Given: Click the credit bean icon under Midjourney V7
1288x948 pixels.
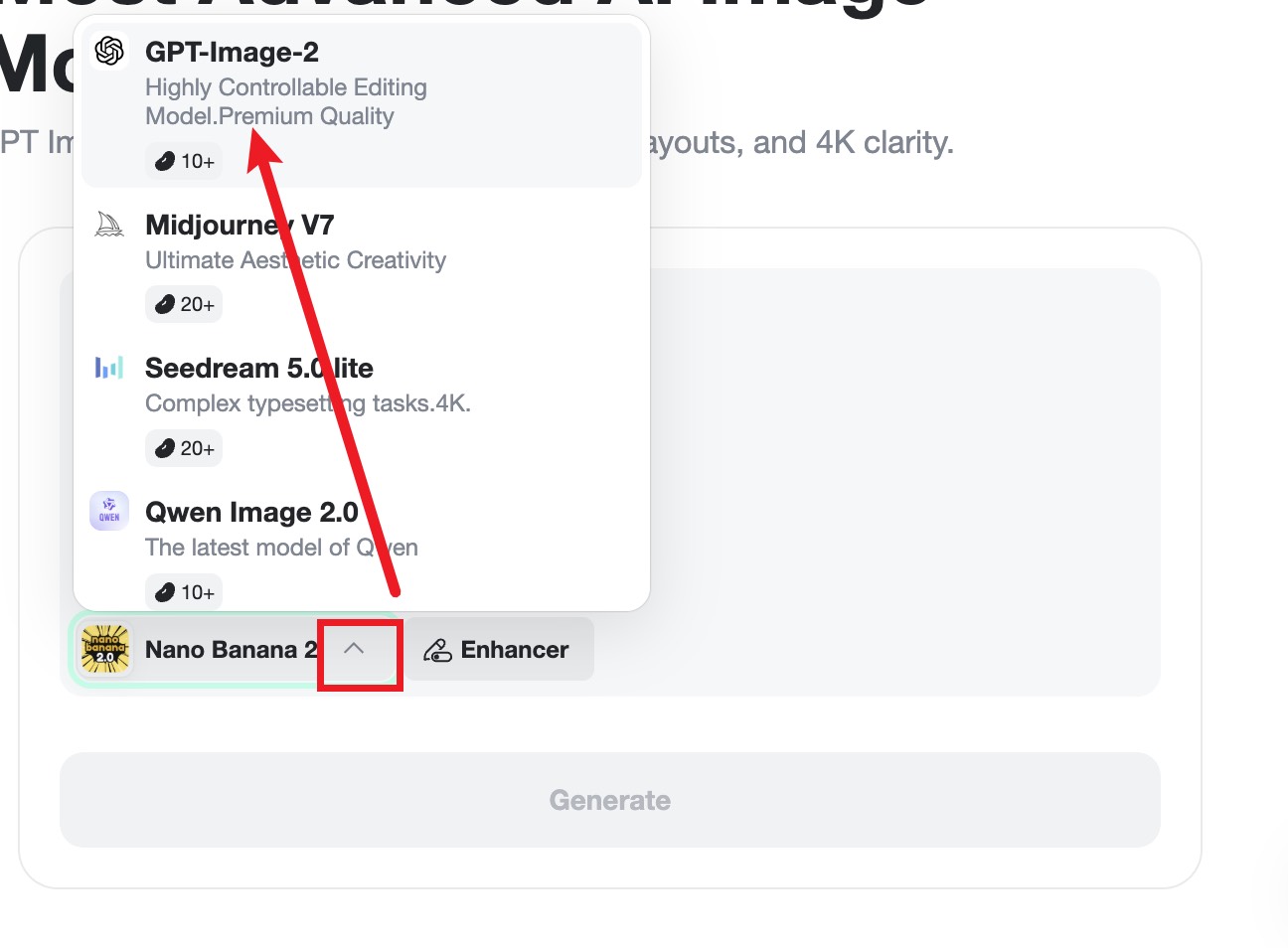Looking at the screenshot, I should click(165, 304).
